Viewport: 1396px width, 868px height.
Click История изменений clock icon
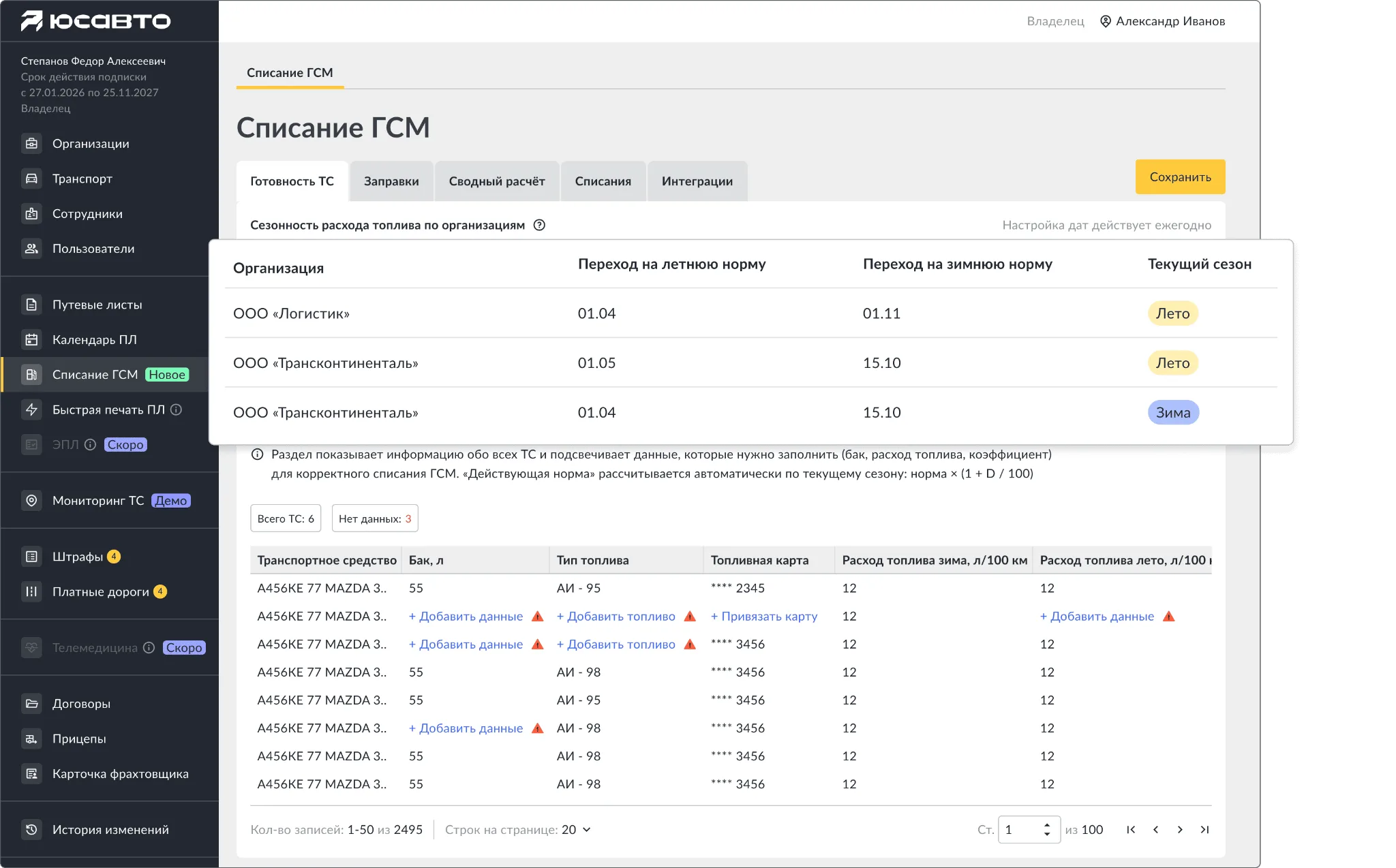coord(31,830)
